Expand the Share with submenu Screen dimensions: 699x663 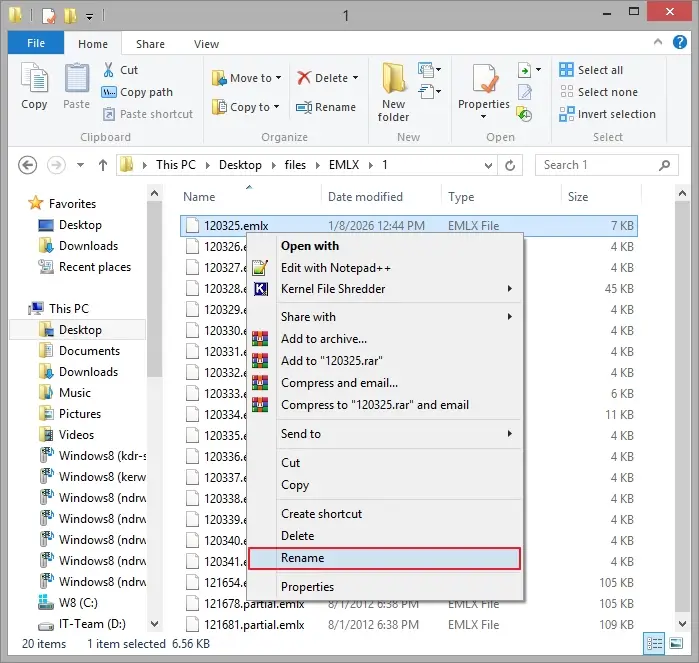(x=385, y=317)
